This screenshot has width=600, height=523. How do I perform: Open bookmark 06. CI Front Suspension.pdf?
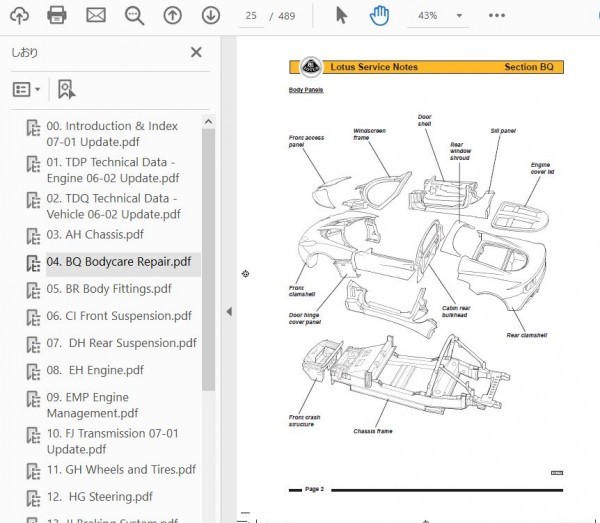click(119, 316)
